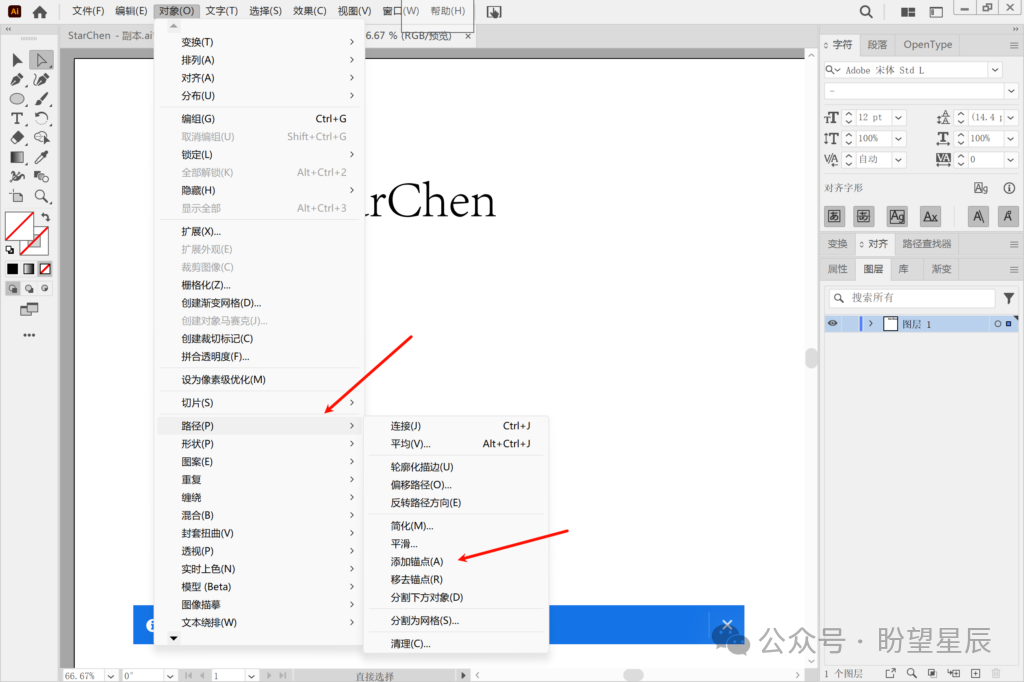1024x682 pixels.
Task: Open the kerning 自动 dropdown
Action: (x=899, y=159)
